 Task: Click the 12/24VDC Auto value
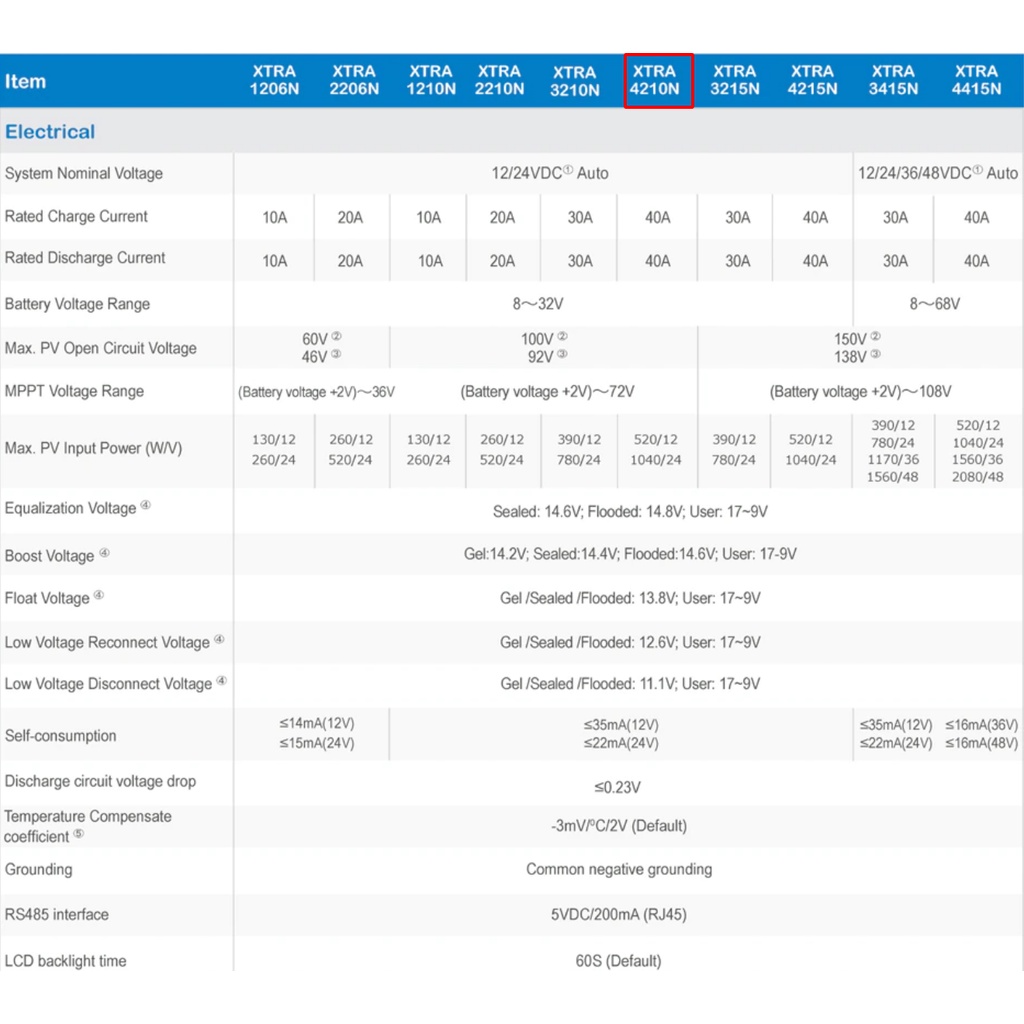click(x=550, y=173)
